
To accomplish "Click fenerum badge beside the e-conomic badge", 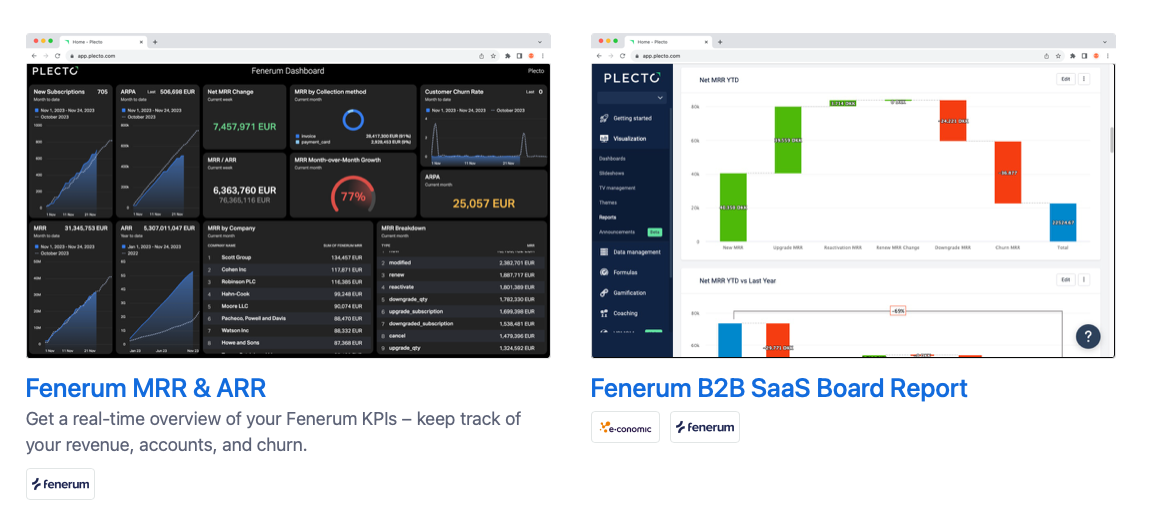I will [705, 427].
